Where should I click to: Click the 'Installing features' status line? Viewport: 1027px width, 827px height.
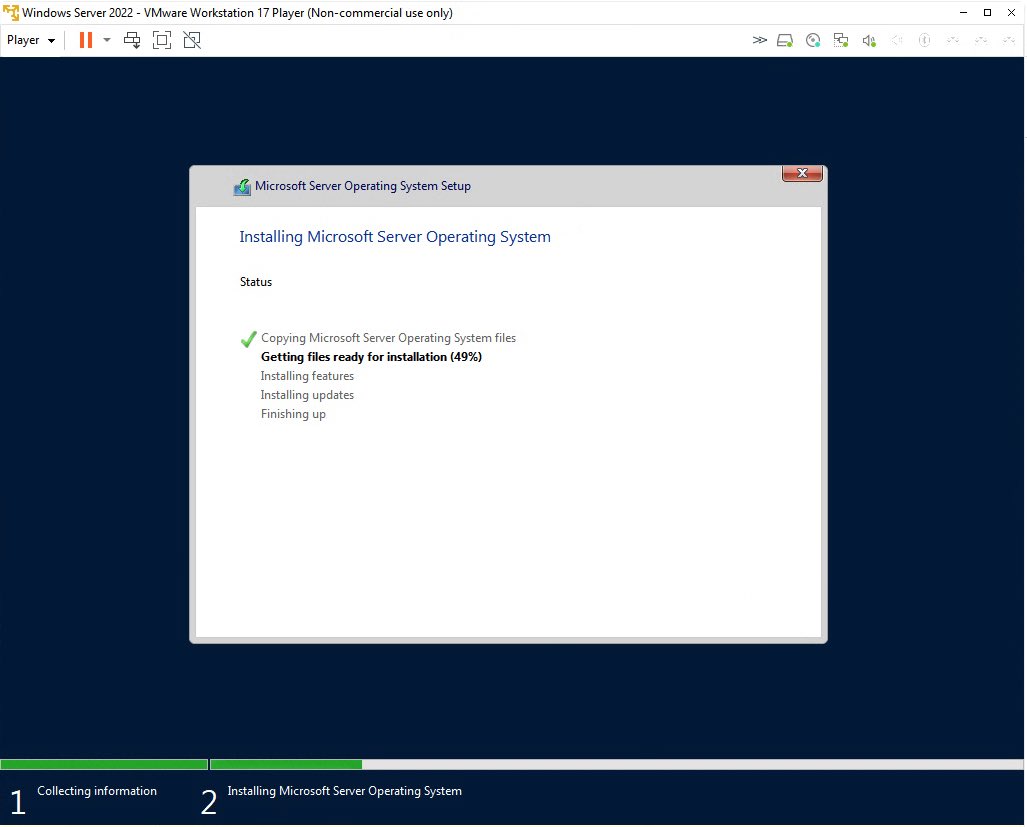click(x=307, y=376)
